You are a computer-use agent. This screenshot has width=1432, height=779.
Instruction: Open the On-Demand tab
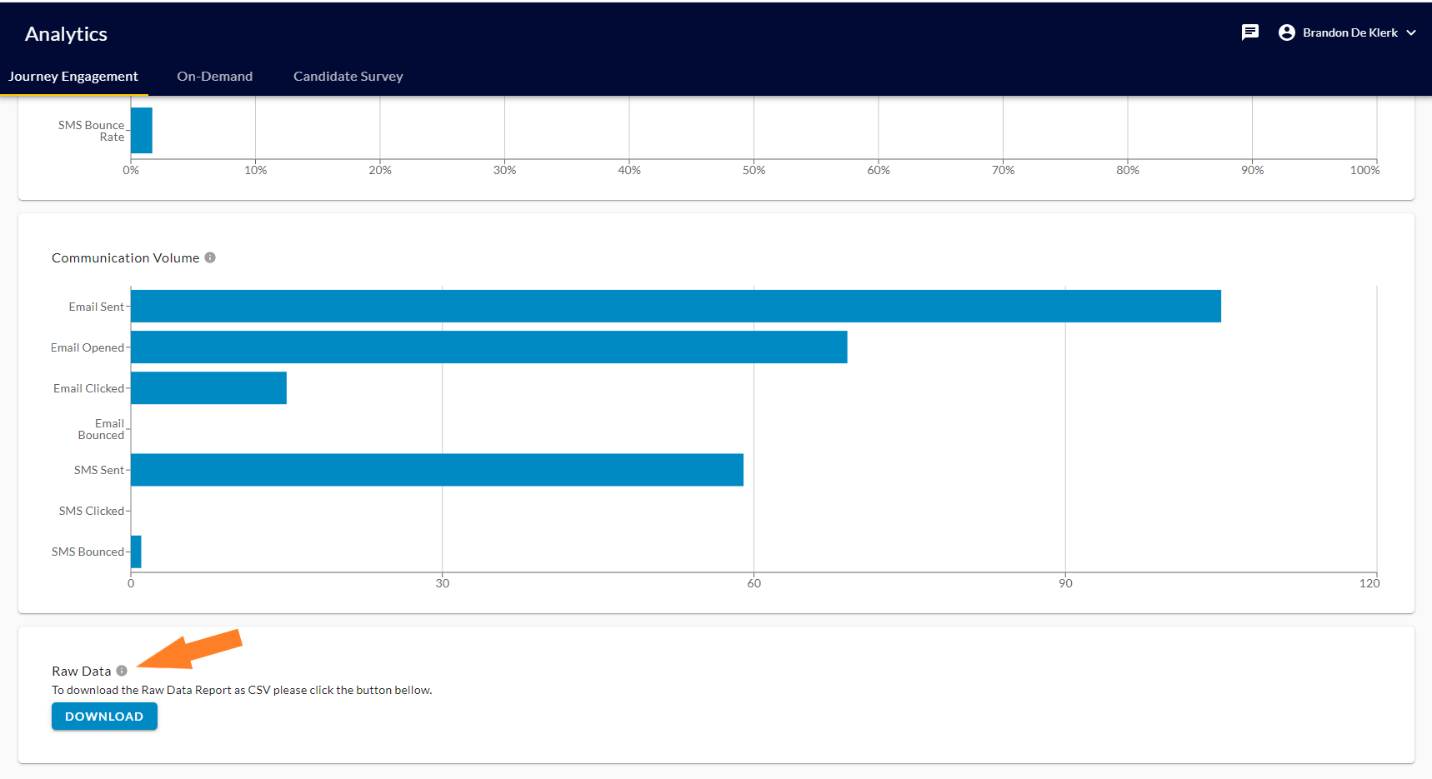[215, 77]
